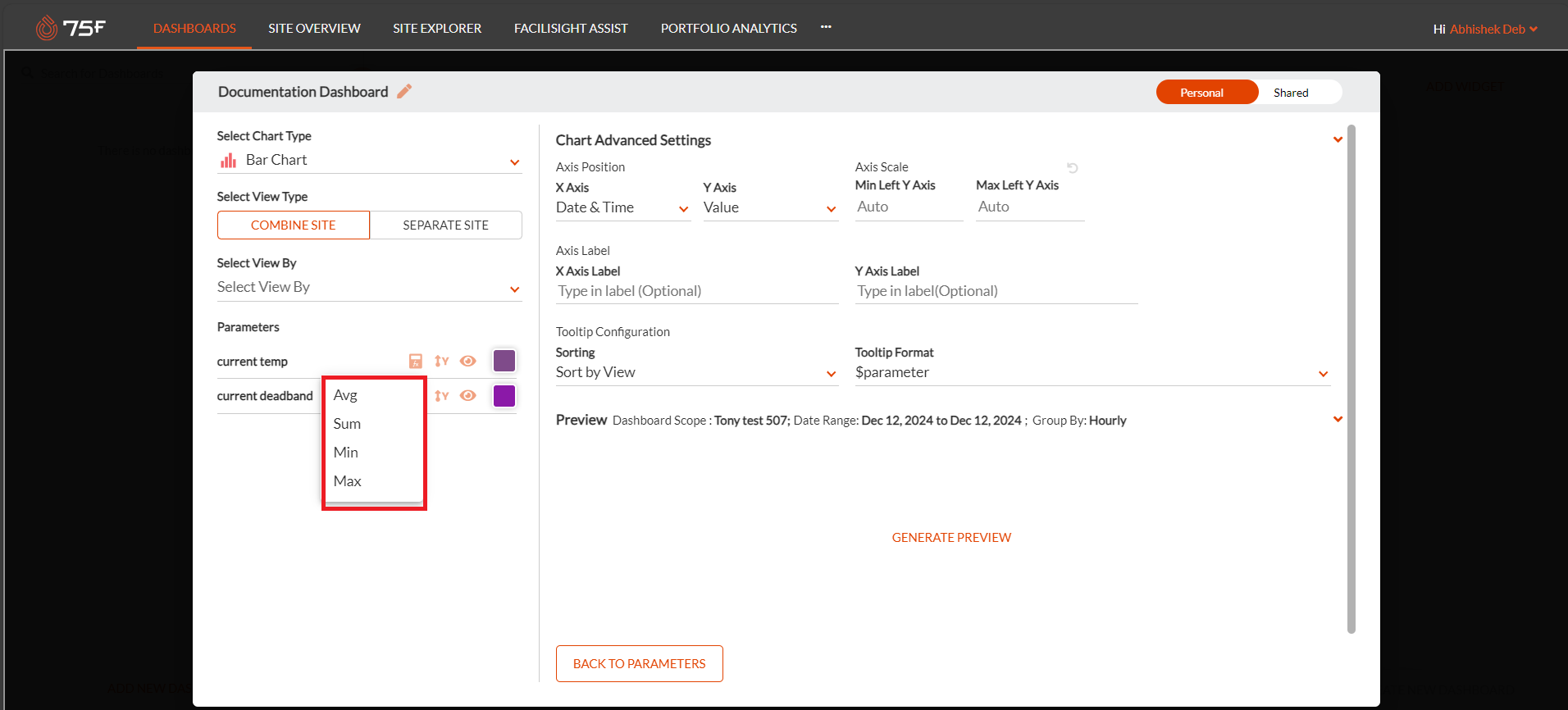Open color picker for current temp swatch
Viewport: 1568px width, 710px height.
(504, 361)
